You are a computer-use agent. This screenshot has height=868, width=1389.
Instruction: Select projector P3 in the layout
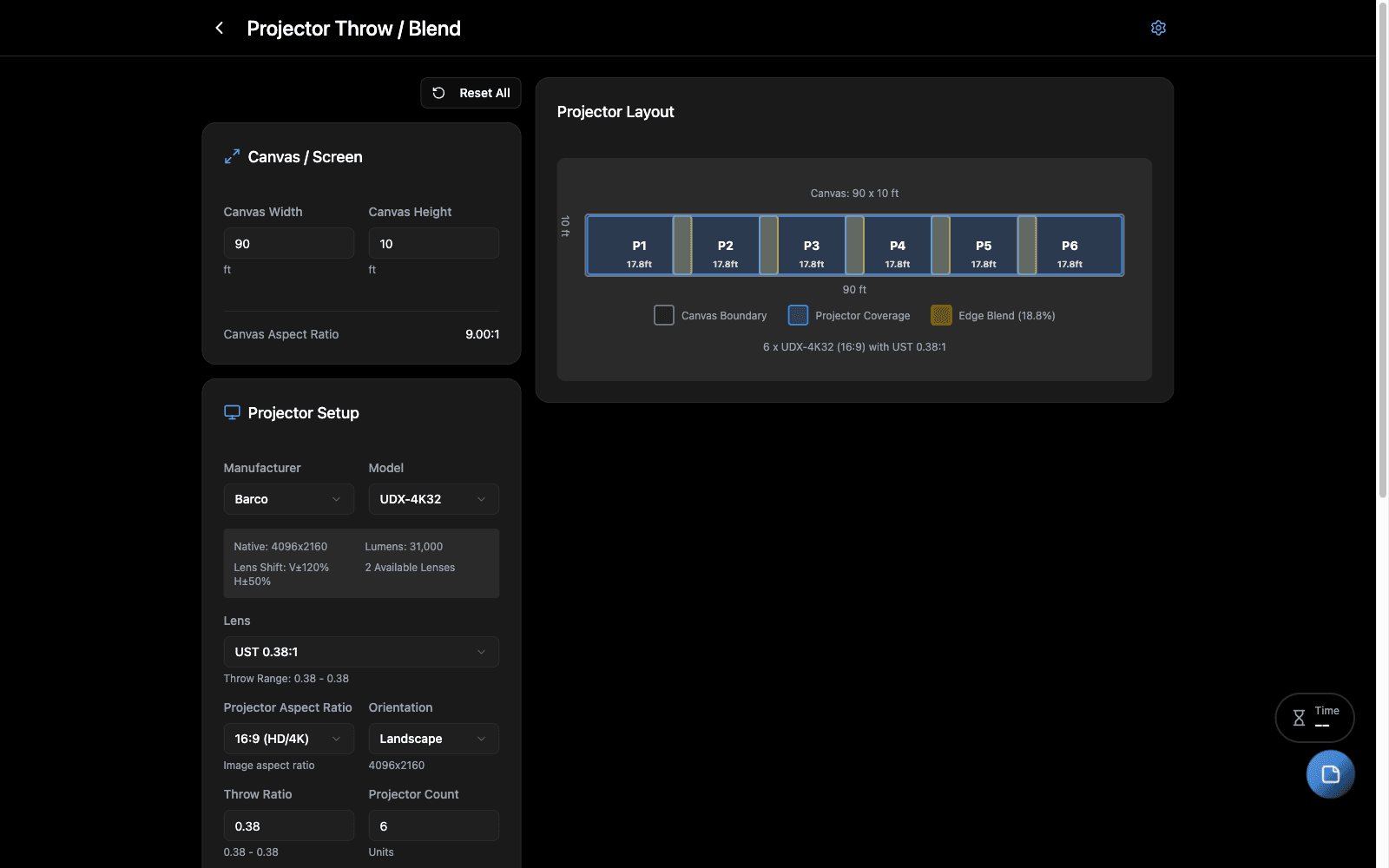812,246
